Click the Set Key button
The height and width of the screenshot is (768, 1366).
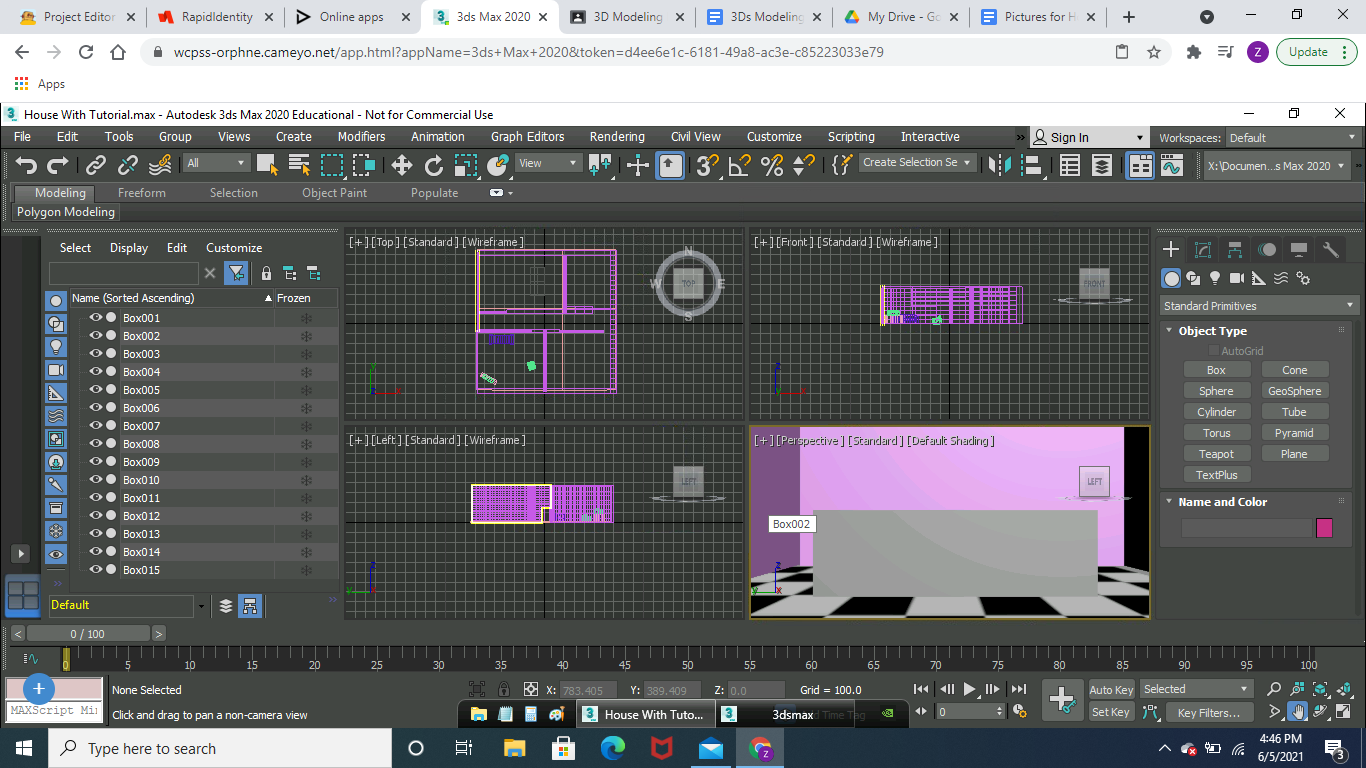(1111, 713)
